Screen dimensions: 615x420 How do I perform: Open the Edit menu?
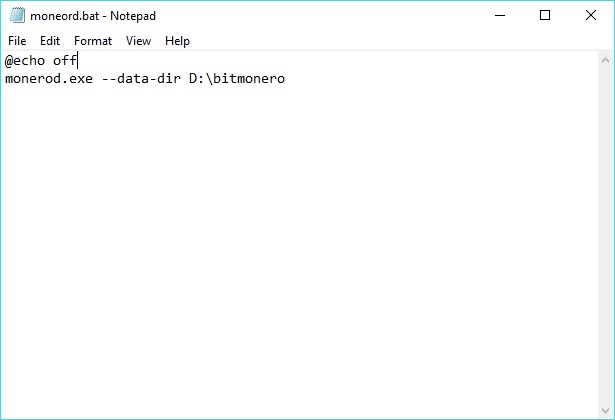point(50,41)
